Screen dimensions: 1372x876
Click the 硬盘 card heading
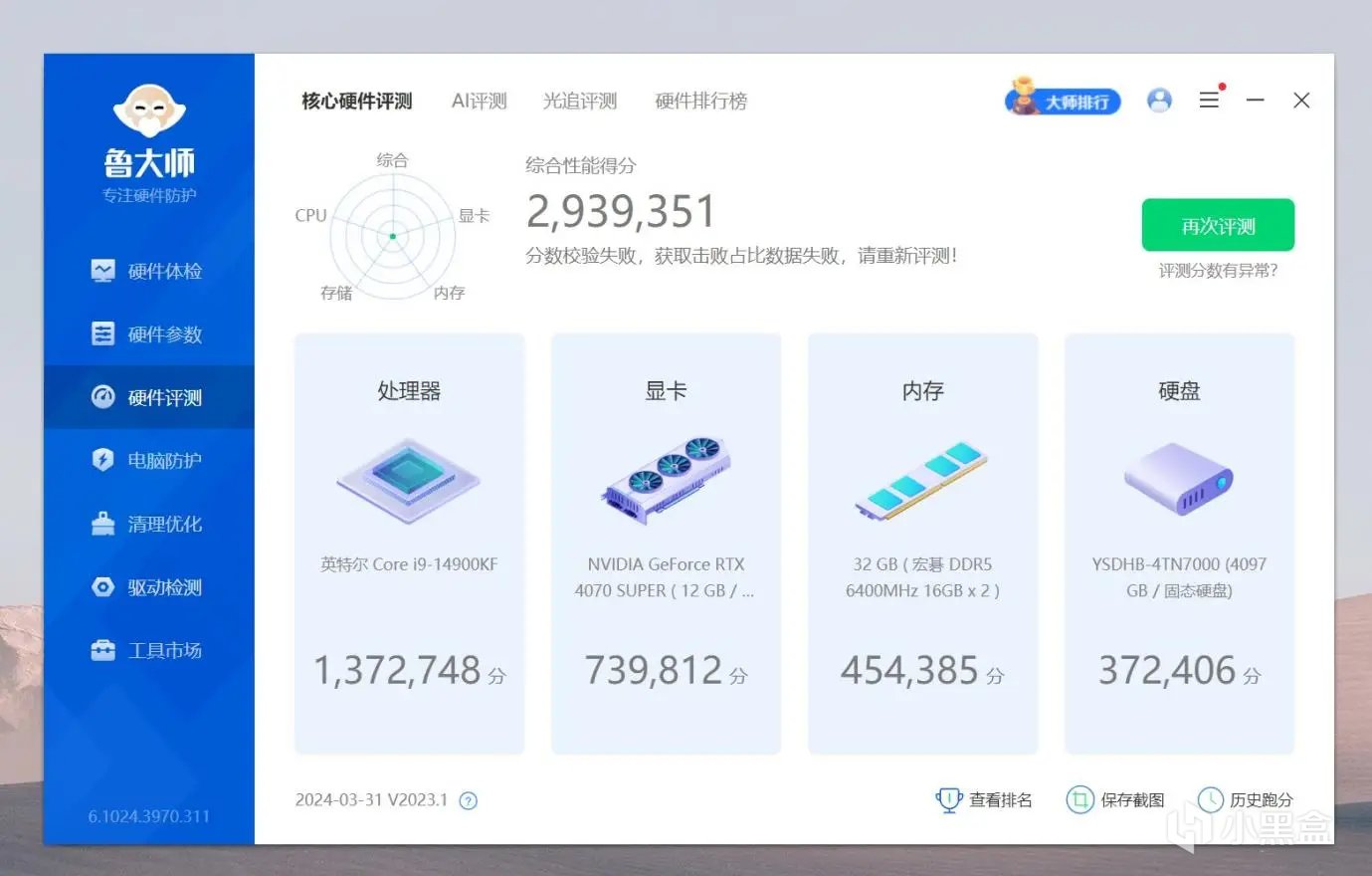point(1179,391)
